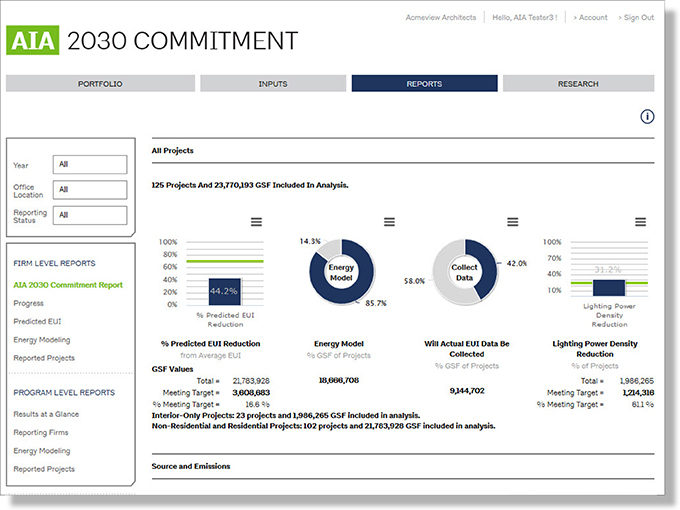Click the 125 Projects included in analysis text
680x510 pixels.
(250, 185)
